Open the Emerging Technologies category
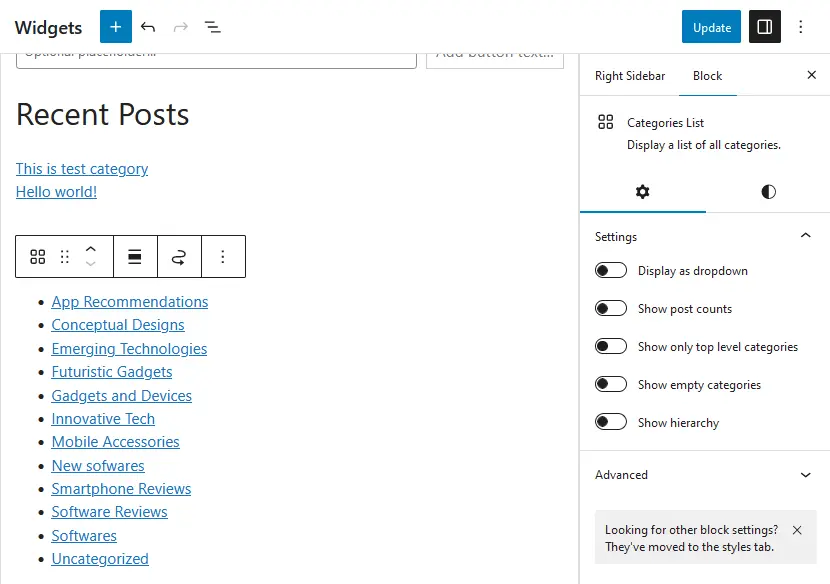The height and width of the screenshot is (584, 830). click(129, 349)
